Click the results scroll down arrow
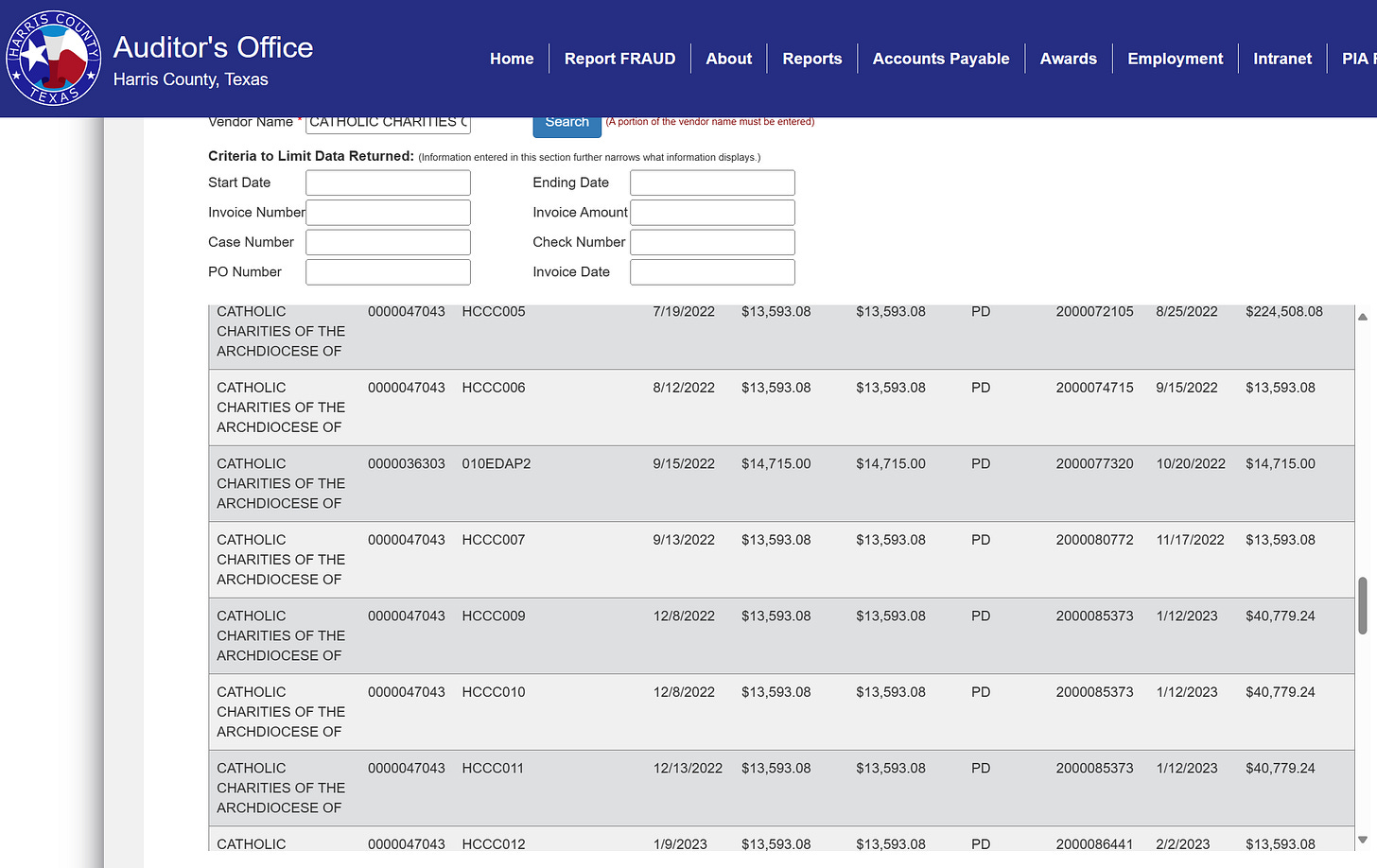The height and width of the screenshot is (868, 1377). [1363, 839]
